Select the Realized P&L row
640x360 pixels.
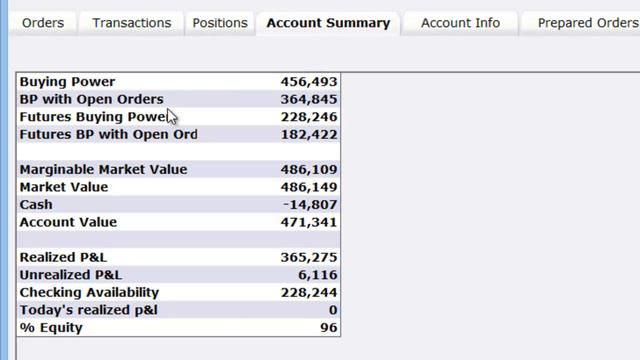point(178,257)
